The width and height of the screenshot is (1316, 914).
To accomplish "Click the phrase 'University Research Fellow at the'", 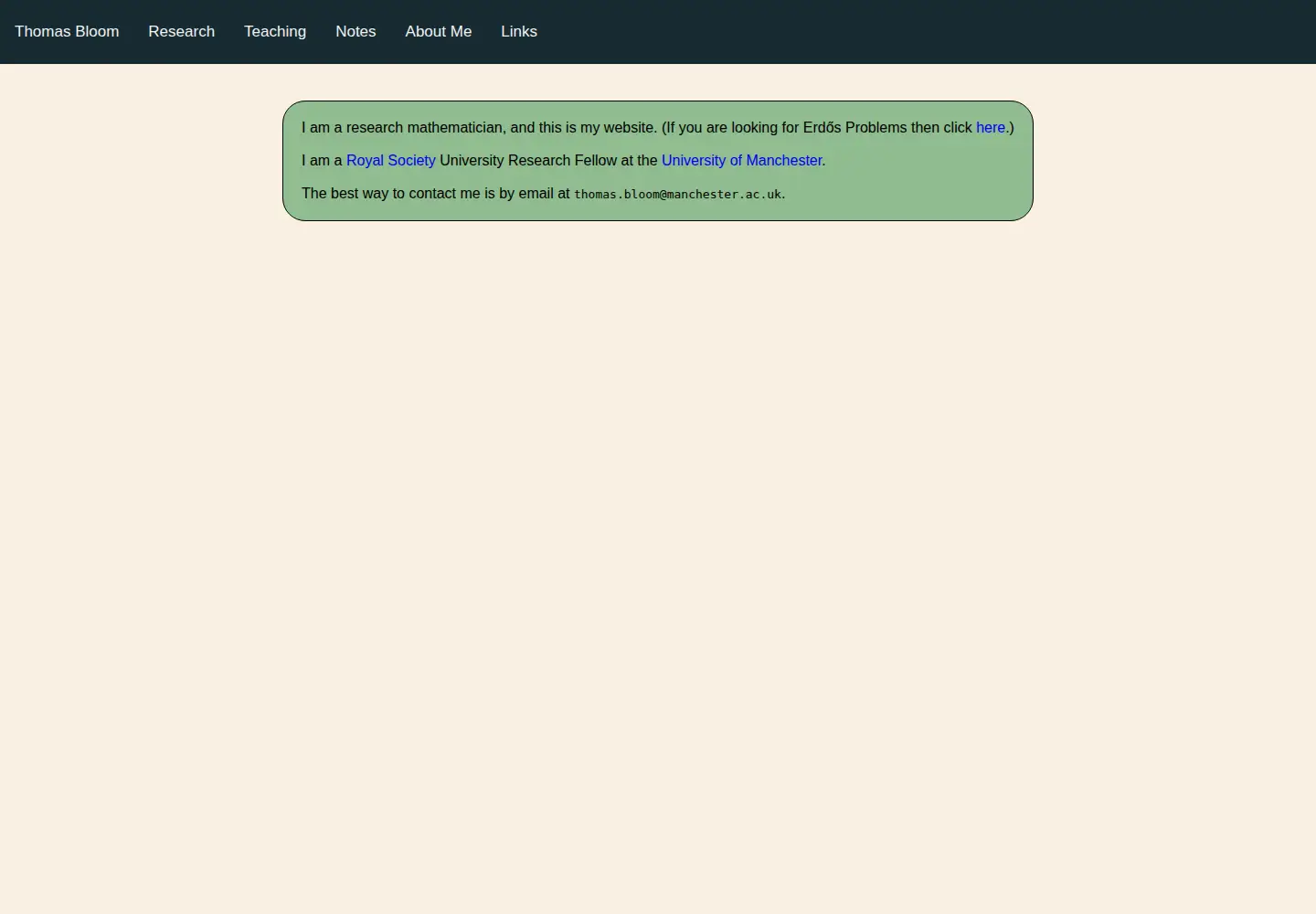I will tap(548, 161).
